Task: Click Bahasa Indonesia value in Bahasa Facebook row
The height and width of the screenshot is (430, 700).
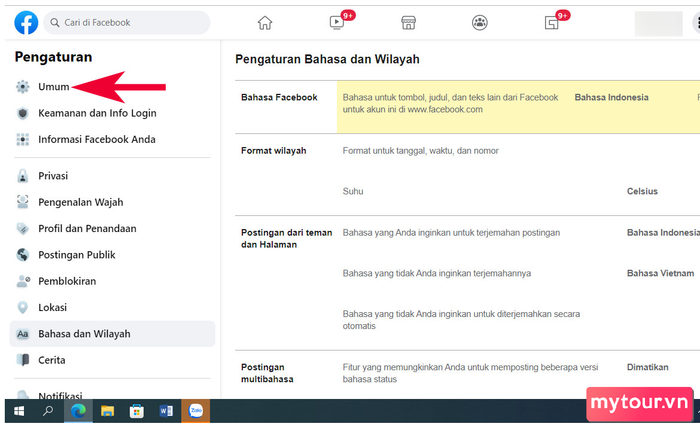Action: pyautogui.click(x=611, y=97)
